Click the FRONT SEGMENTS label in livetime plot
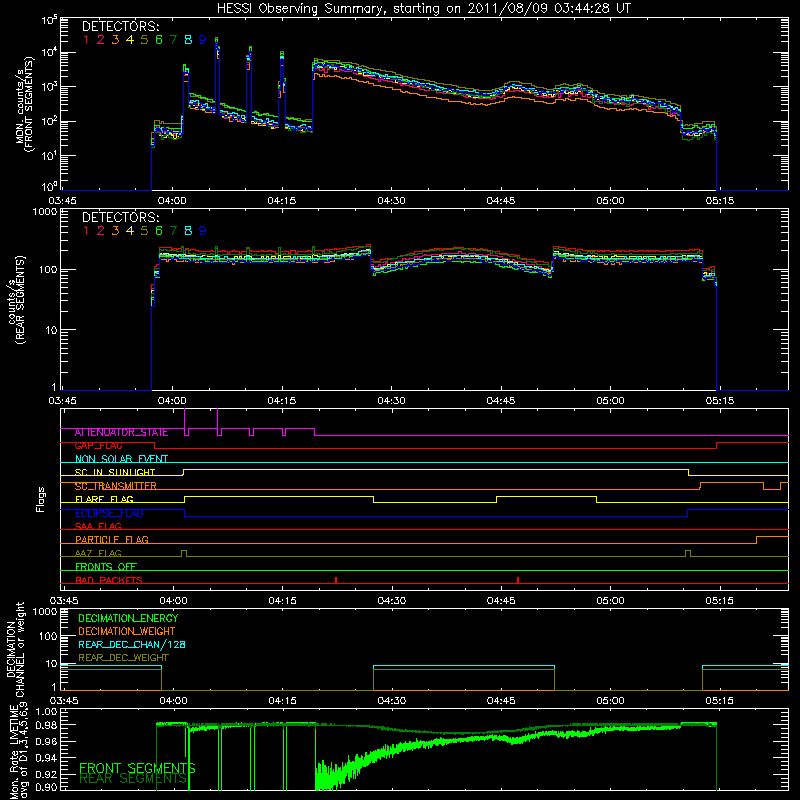 [137, 768]
